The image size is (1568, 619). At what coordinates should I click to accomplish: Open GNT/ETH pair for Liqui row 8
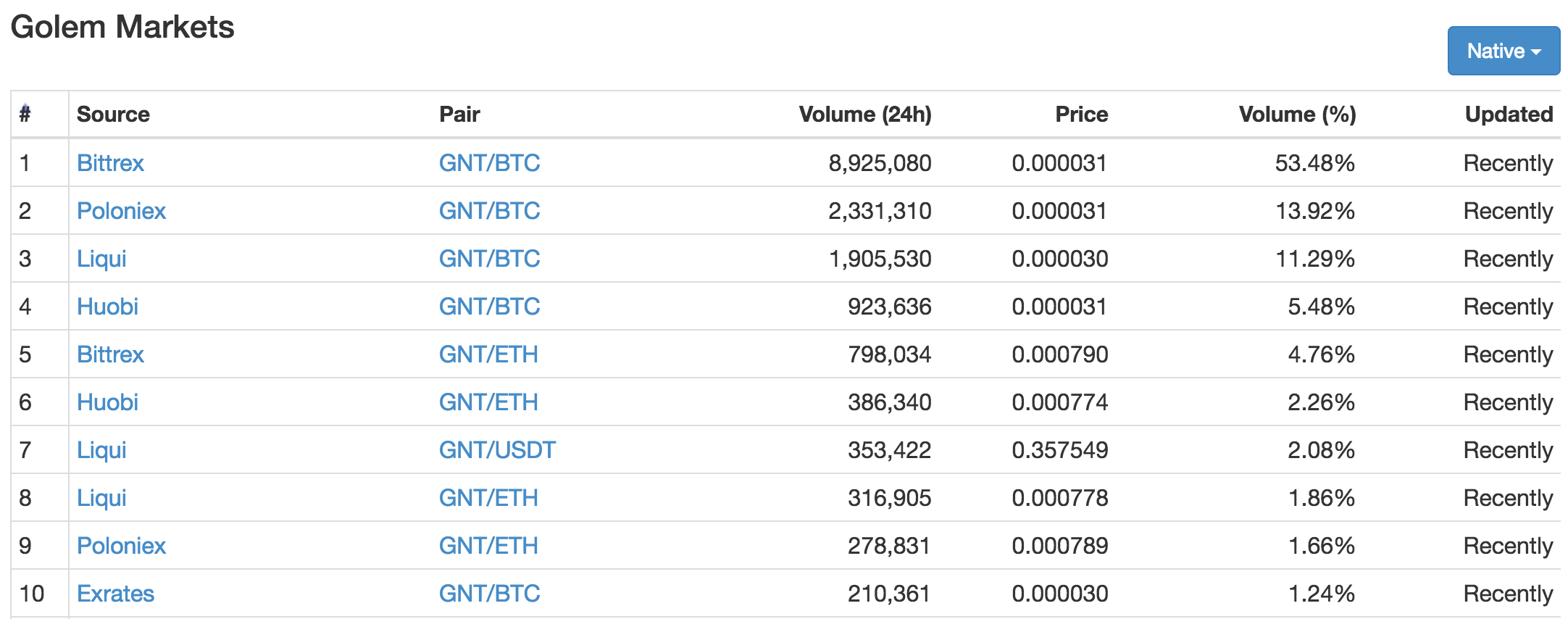pyautogui.click(x=488, y=497)
